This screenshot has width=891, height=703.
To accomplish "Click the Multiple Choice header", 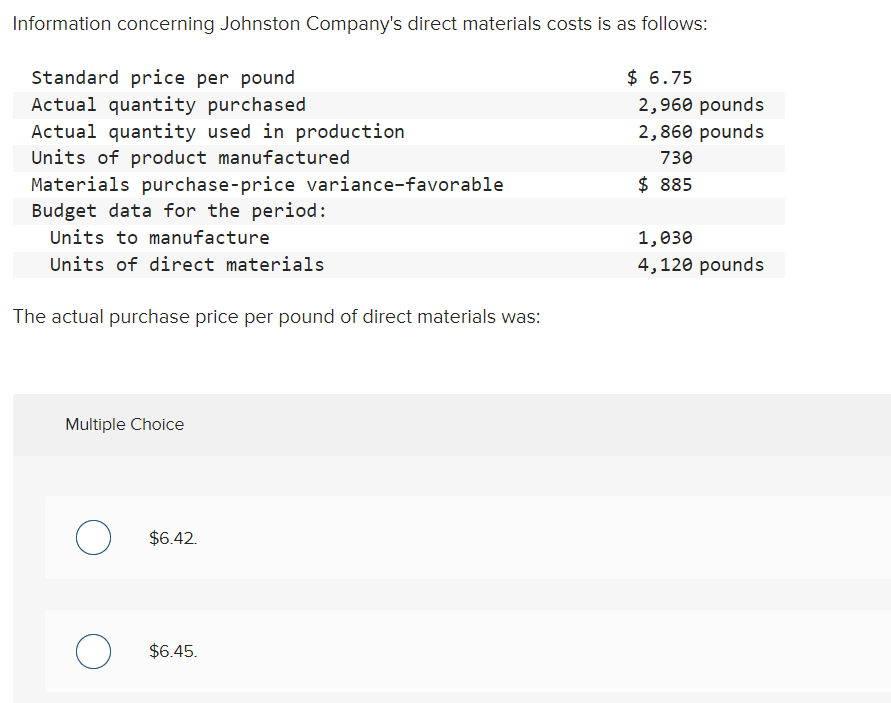I will (x=124, y=425).
